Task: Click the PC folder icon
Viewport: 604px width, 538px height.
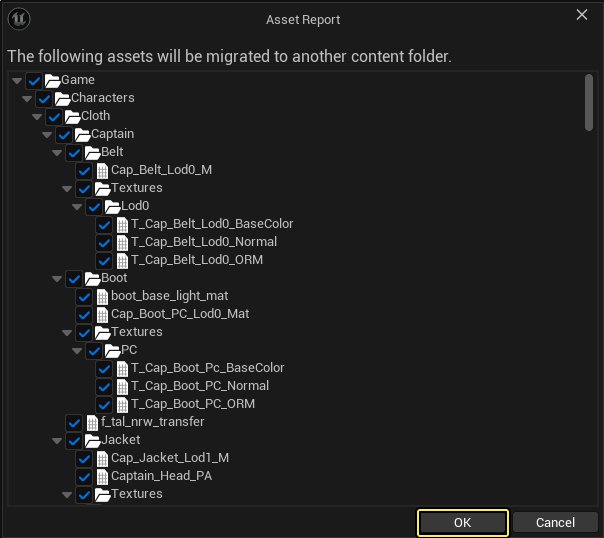Action: pos(112,351)
